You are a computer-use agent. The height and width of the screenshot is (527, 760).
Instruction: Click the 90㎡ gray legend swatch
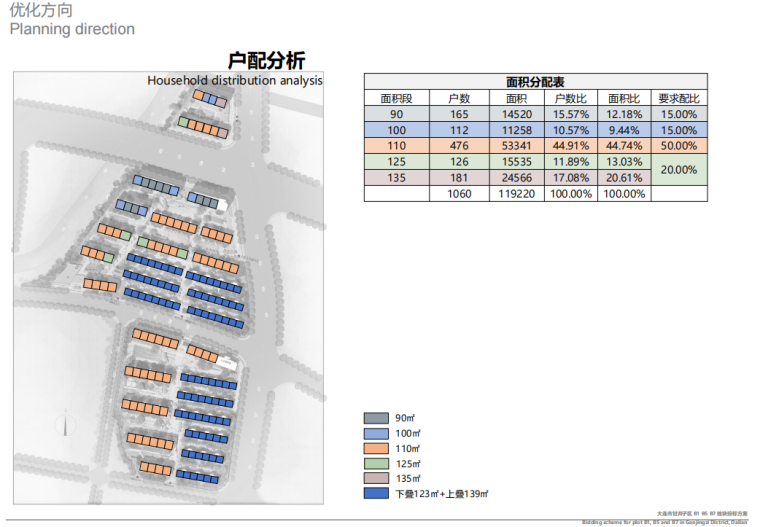click(x=378, y=418)
